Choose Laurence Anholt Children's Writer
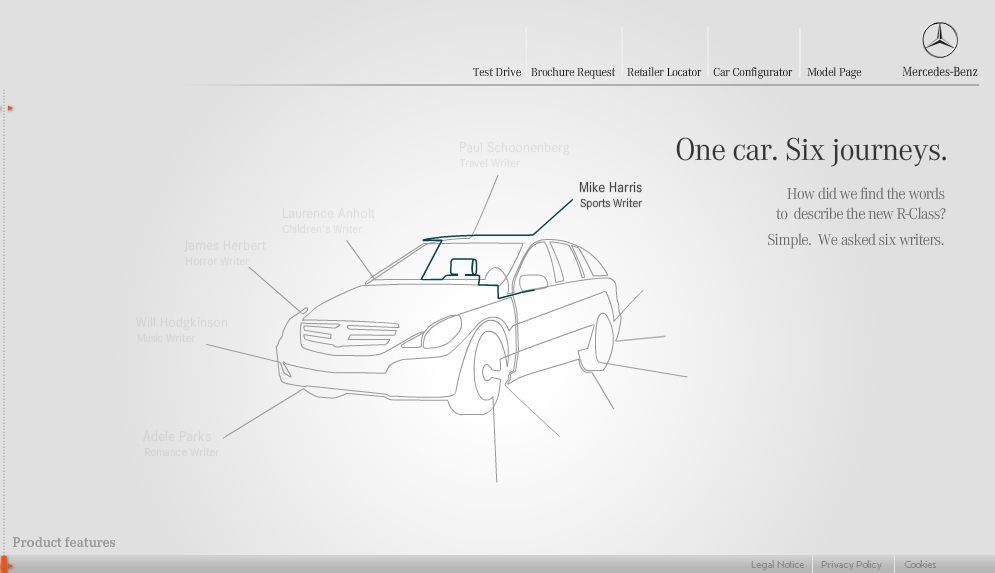This screenshot has width=995, height=573. (328, 221)
